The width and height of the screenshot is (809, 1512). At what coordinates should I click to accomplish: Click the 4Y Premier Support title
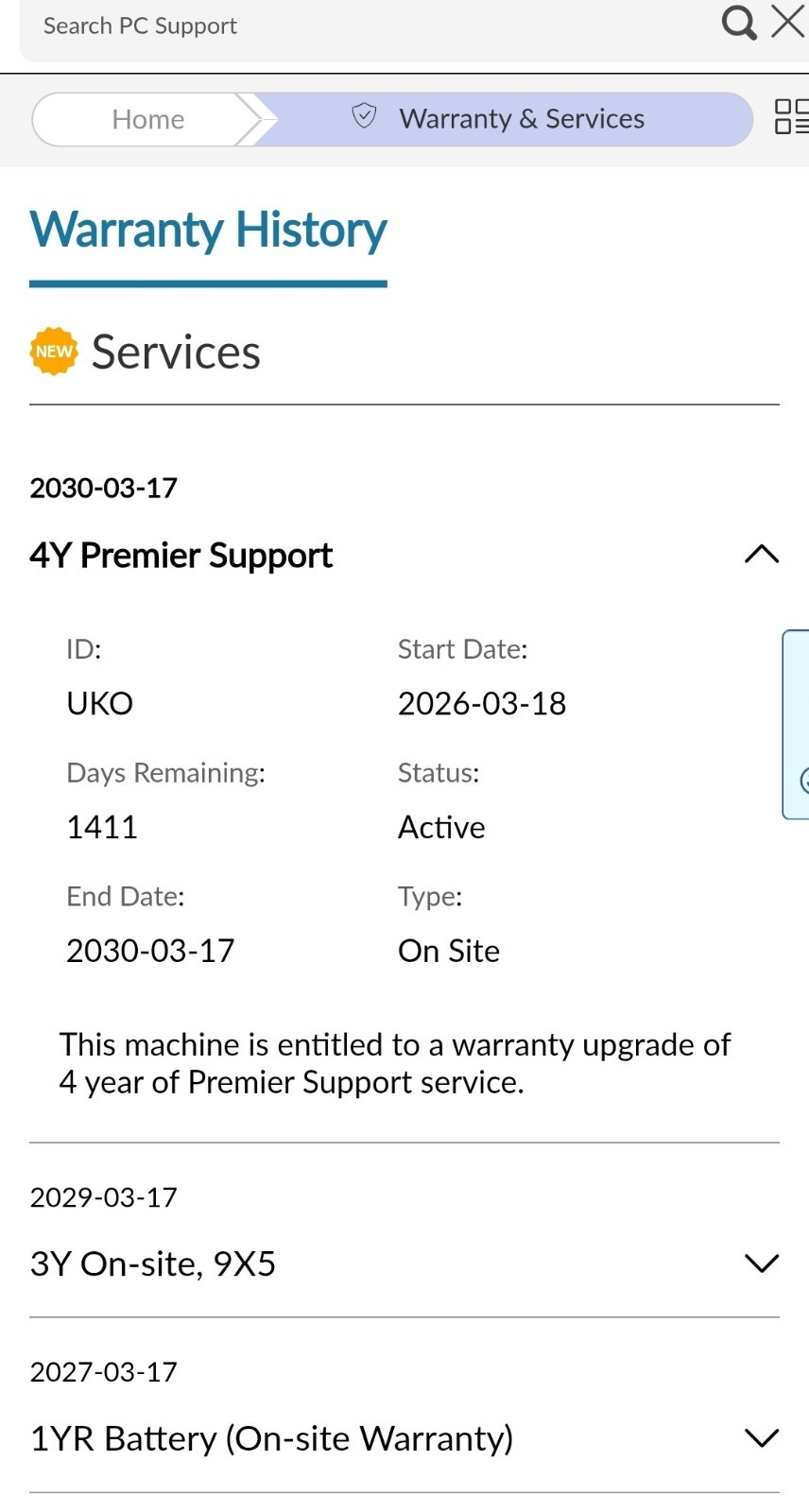(181, 556)
